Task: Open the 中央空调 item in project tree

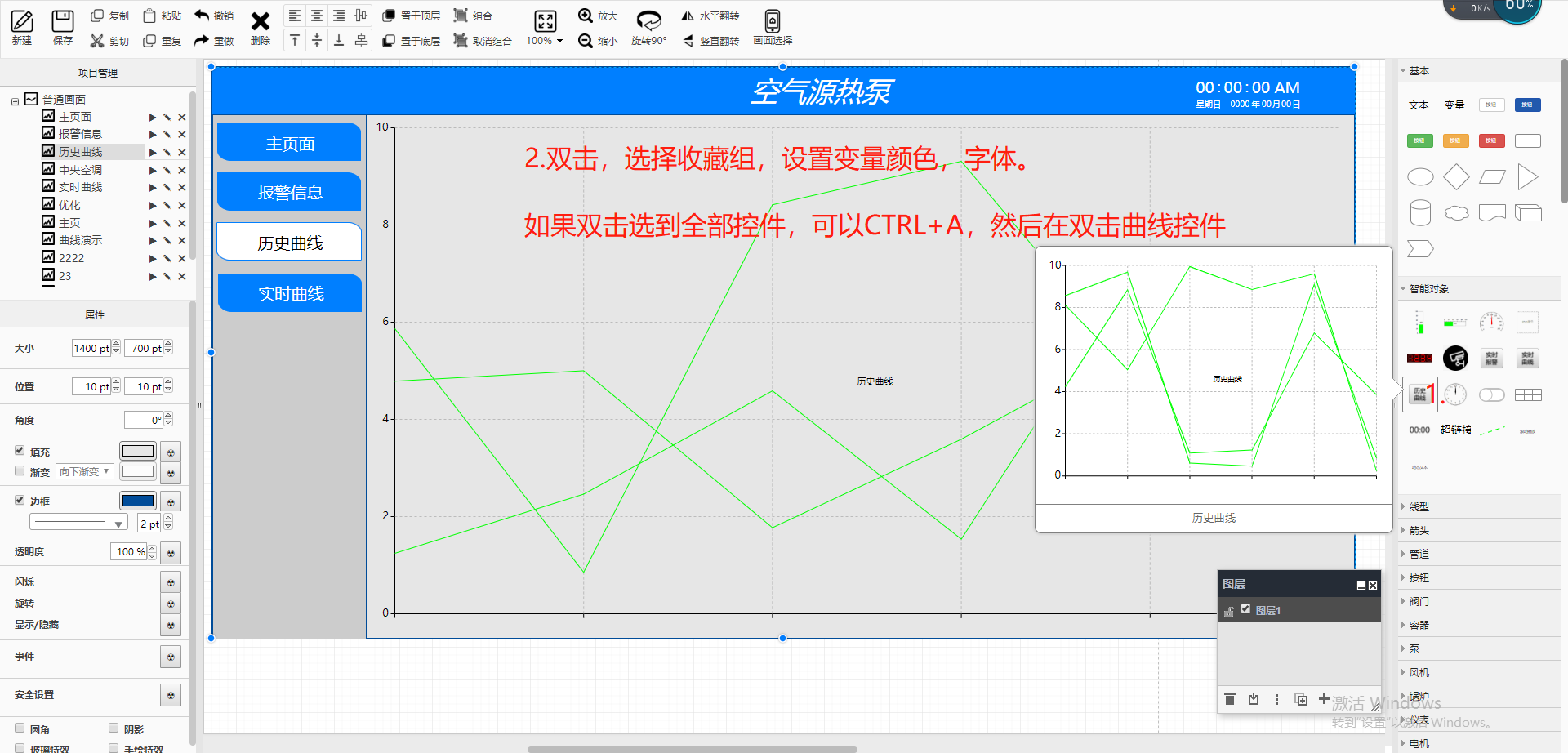Action: (x=80, y=170)
